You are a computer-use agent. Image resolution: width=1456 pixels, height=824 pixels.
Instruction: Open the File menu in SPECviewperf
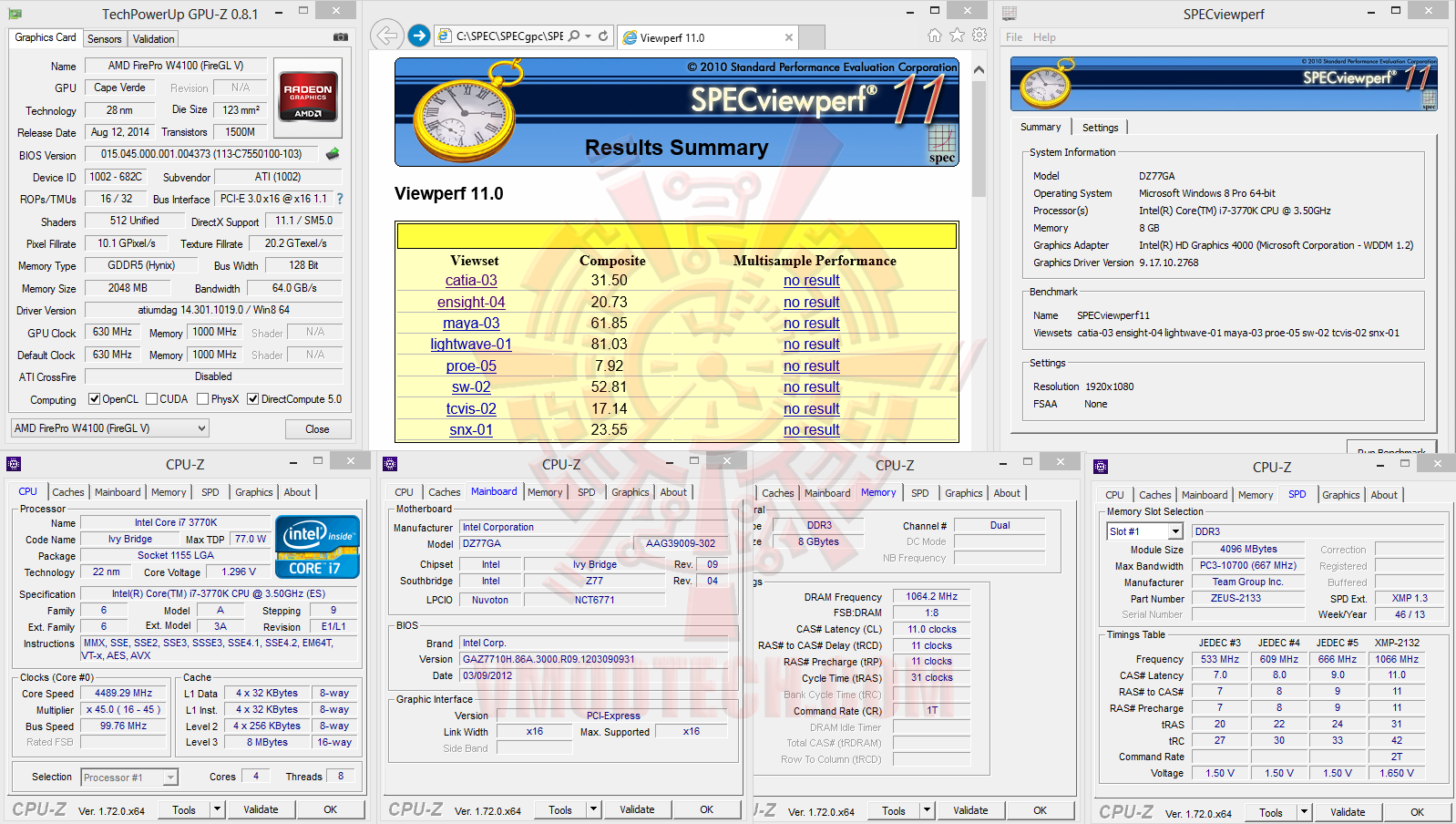(x=1014, y=37)
